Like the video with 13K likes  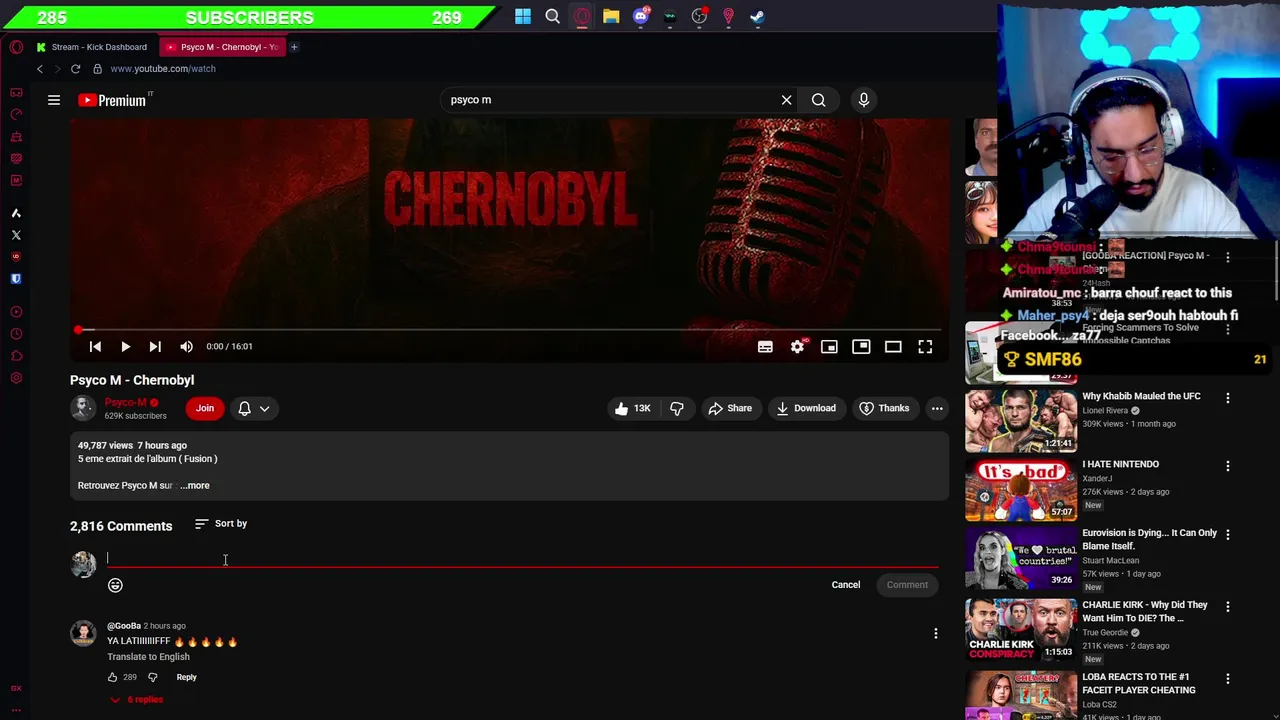coord(632,408)
